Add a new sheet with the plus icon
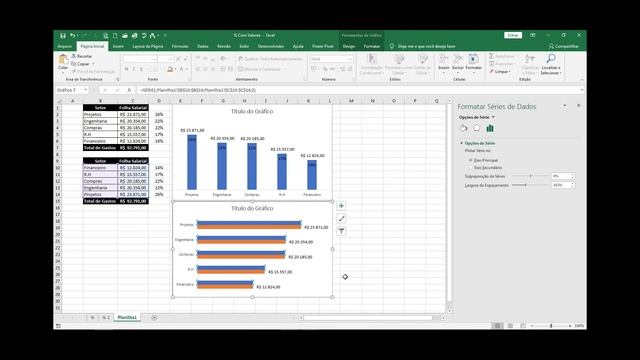This screenshot has width=640, height=360. (x=154, y=318)
